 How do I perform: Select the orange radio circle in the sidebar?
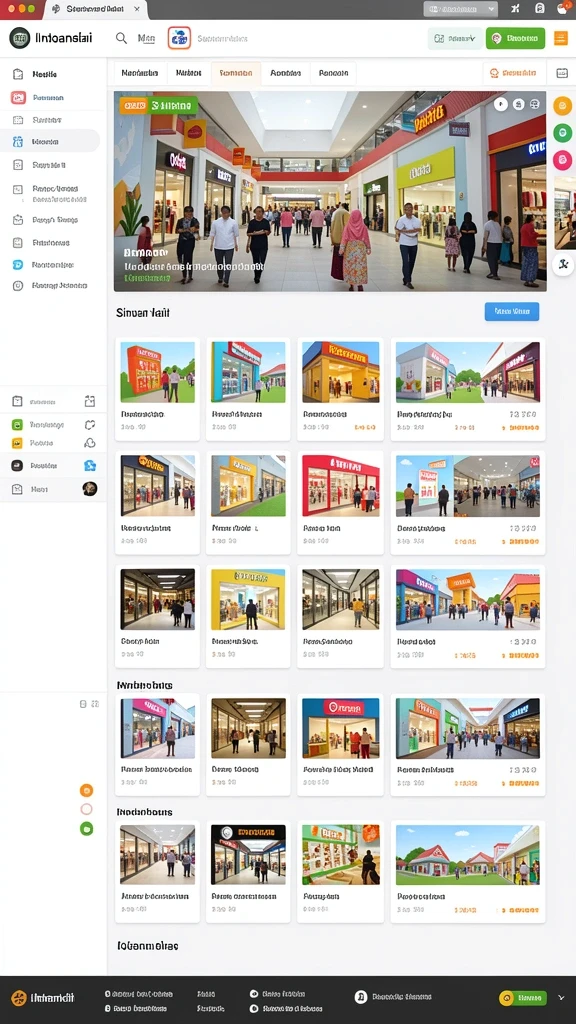pos(86,790)
